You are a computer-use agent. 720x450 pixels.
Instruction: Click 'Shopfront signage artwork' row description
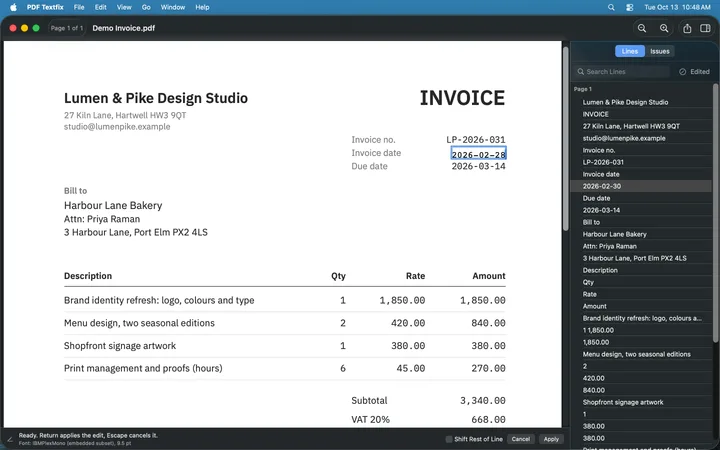[120, 346]
